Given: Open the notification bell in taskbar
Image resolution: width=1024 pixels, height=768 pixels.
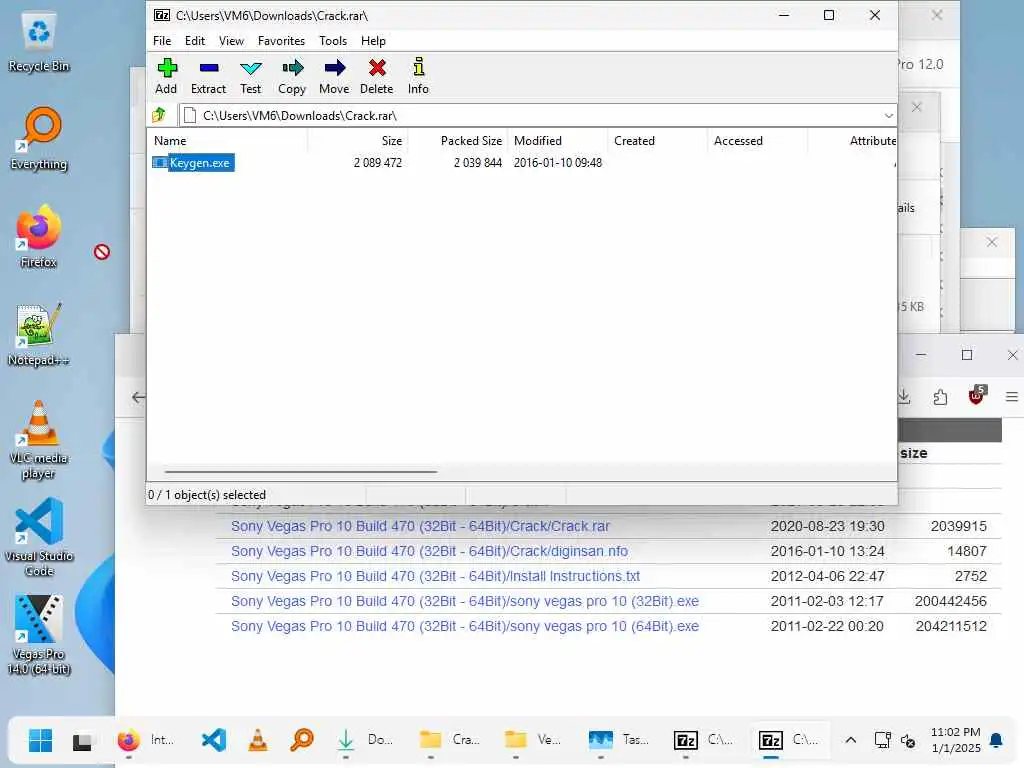Looking at the screenshot, I should [996, 740].
